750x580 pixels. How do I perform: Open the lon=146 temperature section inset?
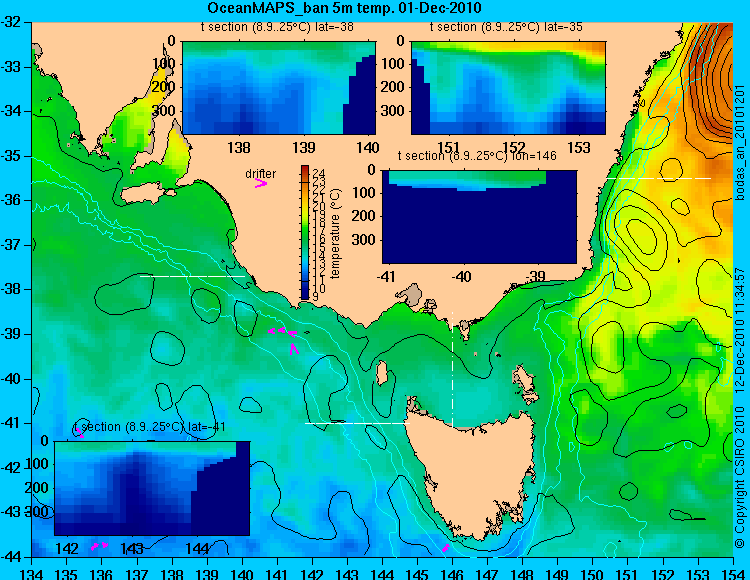pyautogui.click(x=479, y=217)
